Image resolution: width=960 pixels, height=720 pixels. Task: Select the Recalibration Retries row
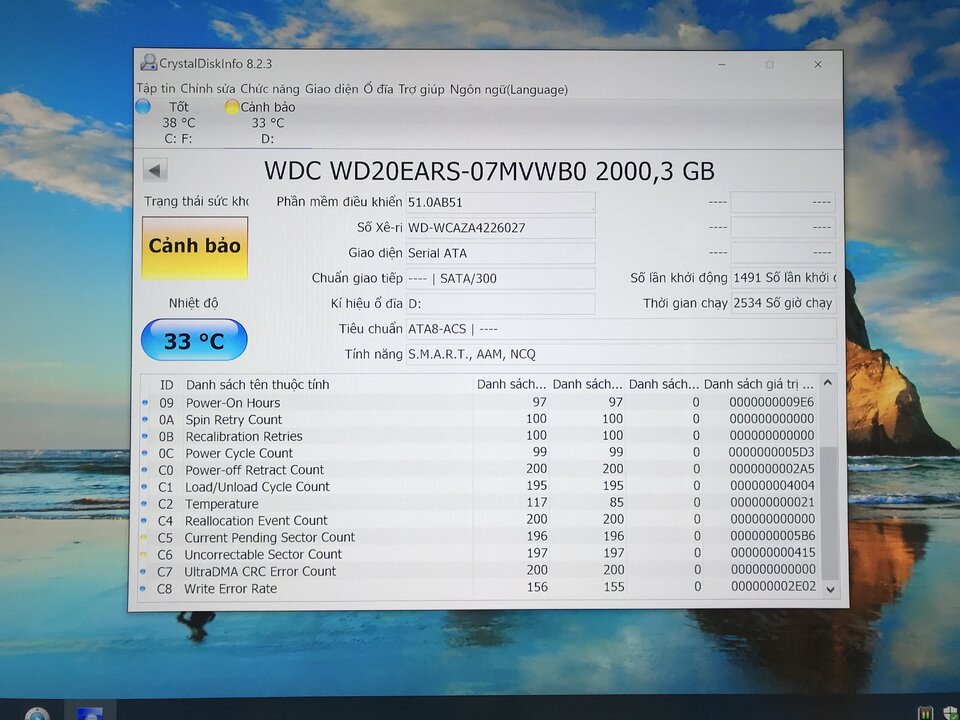pyautogui.click(x=479, y=436)
